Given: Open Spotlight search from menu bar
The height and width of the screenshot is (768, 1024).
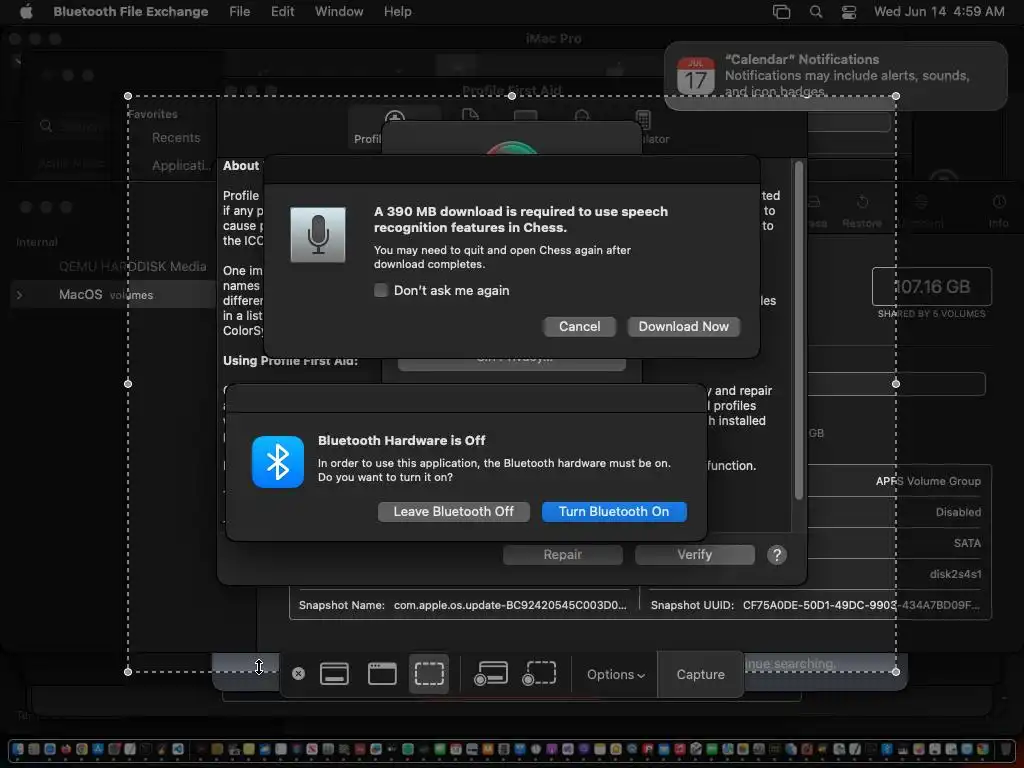Looking at the screenshot, I should coord(816,12).
